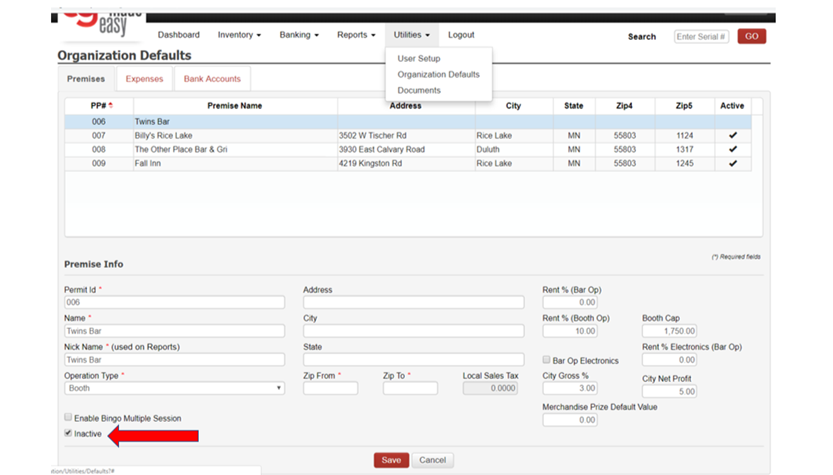
Task: Expand the Inventory menu
Action: click(239, 35)
